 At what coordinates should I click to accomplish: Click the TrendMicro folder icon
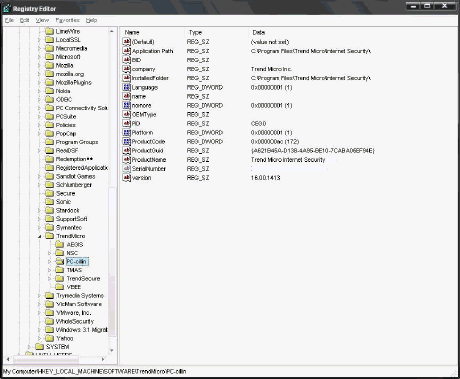coord(49,236)
